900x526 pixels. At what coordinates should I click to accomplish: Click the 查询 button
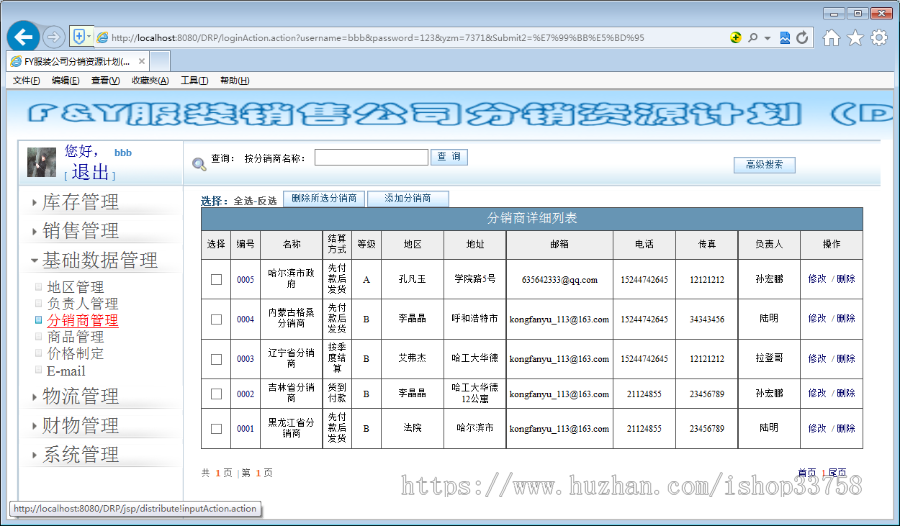(x=449, y=157)
